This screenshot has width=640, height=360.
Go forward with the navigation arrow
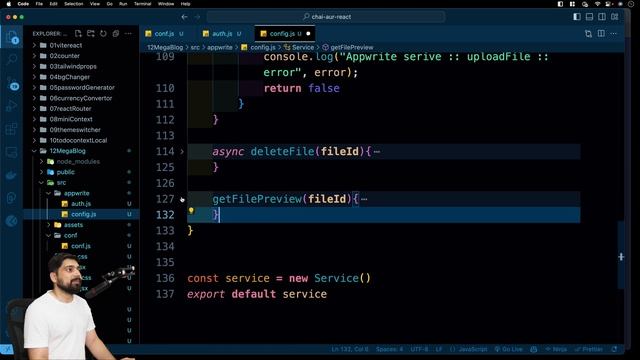tap(198, 17)
